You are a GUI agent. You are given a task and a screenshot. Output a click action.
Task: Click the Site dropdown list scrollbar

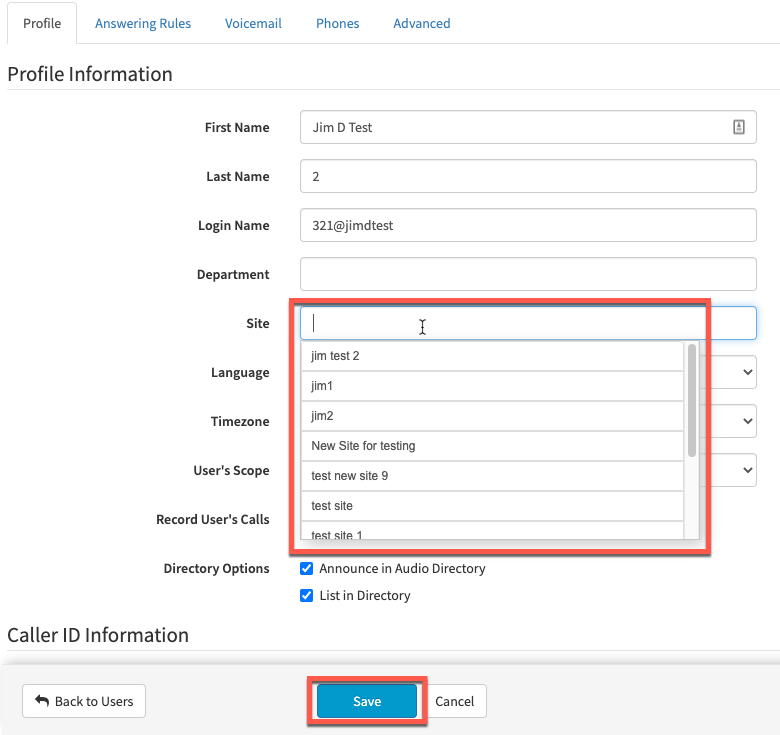click(x=691, y=400)
